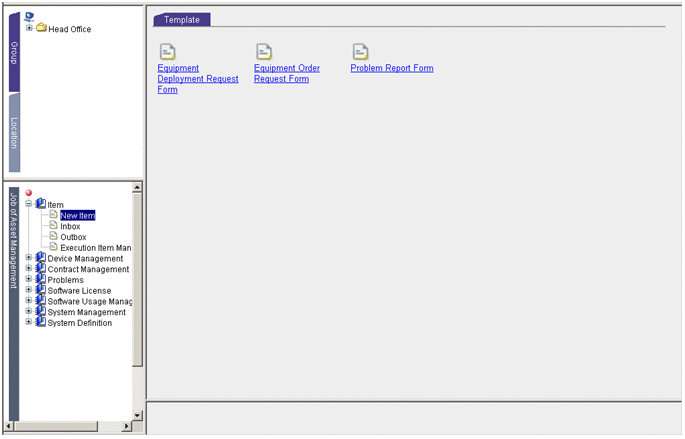Expand the Head Office group node
The image size is (685, 439).
pos(29,28)
